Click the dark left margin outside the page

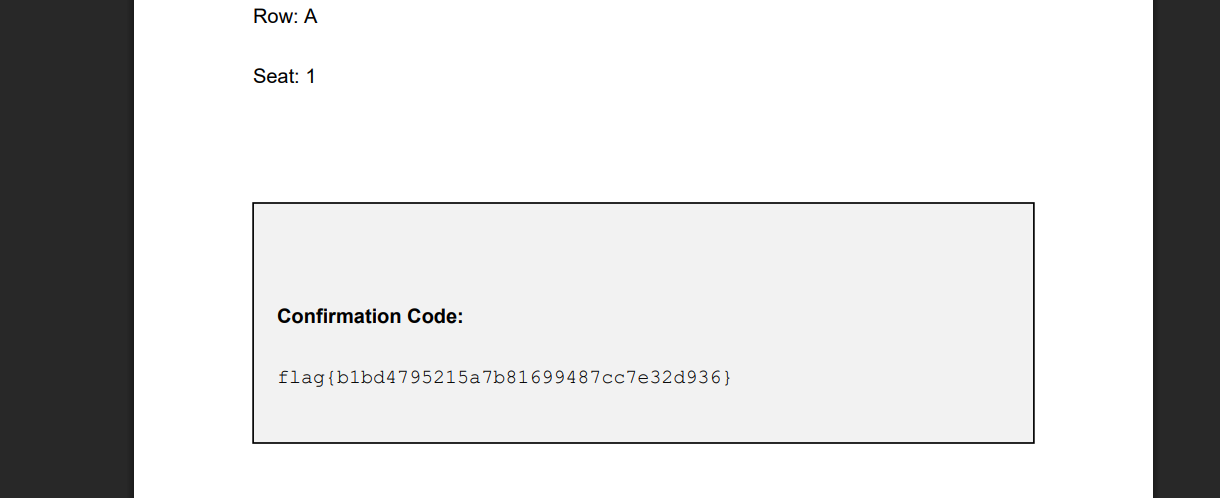[x=66, y=249]
